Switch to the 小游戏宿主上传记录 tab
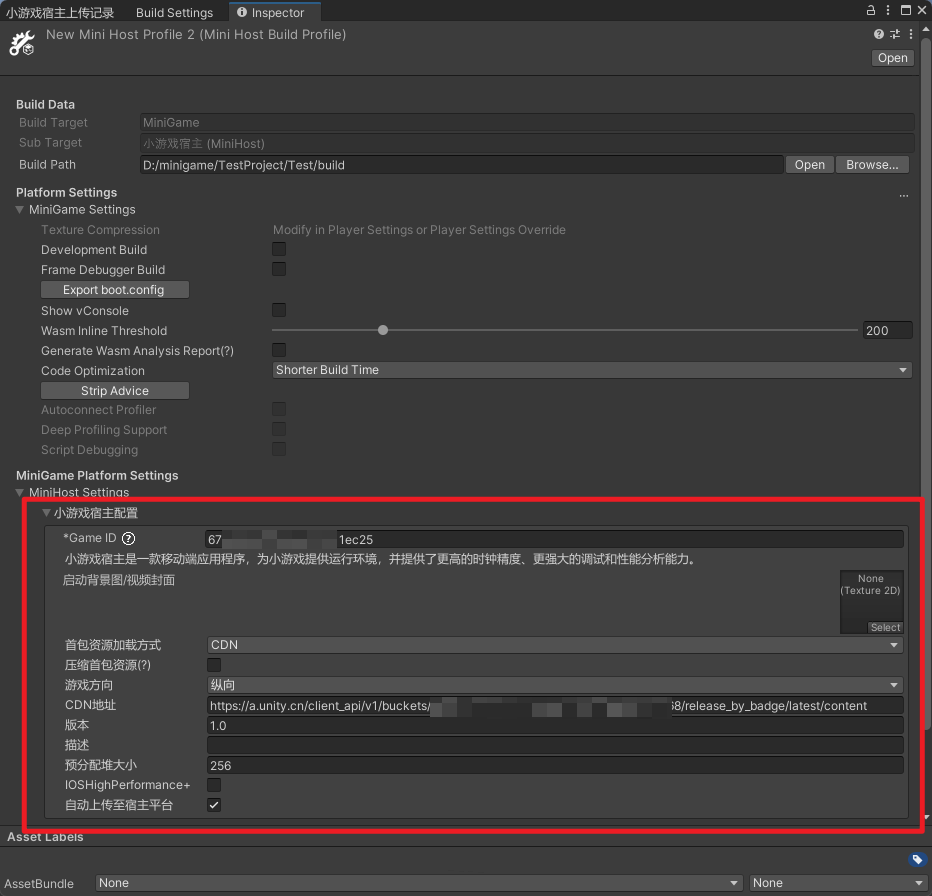Viewport: 932px width, 896px height. (x=60, y=13)
